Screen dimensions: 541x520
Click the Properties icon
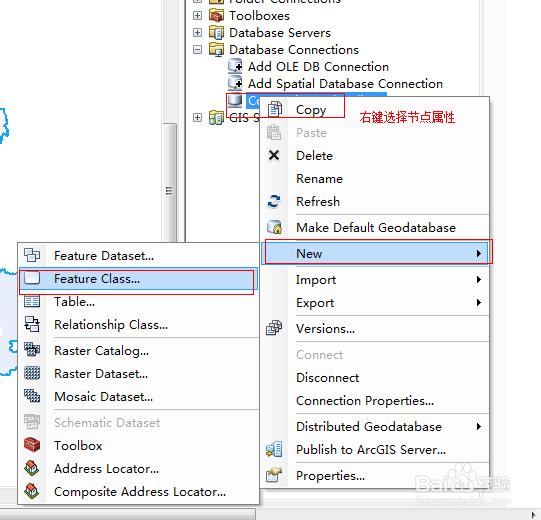tap(274, 475)
